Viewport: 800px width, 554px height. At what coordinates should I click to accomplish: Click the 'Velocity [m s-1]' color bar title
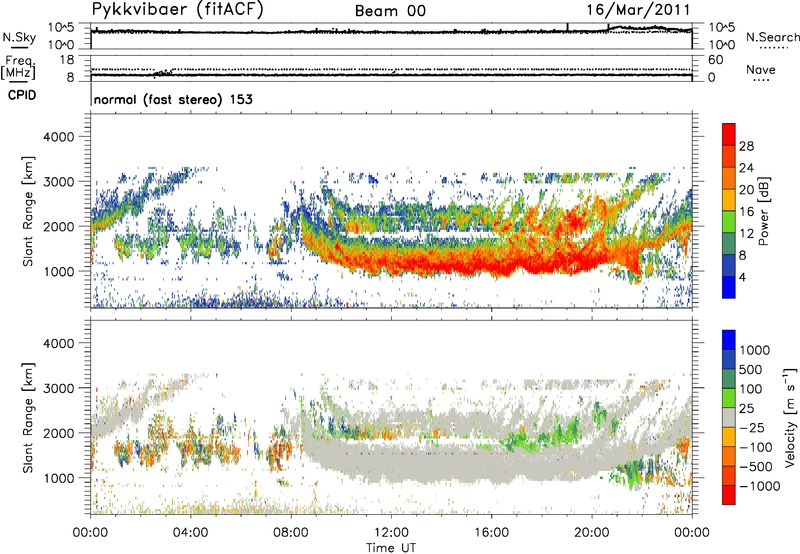pyautogui.click(x=789, y=417)
